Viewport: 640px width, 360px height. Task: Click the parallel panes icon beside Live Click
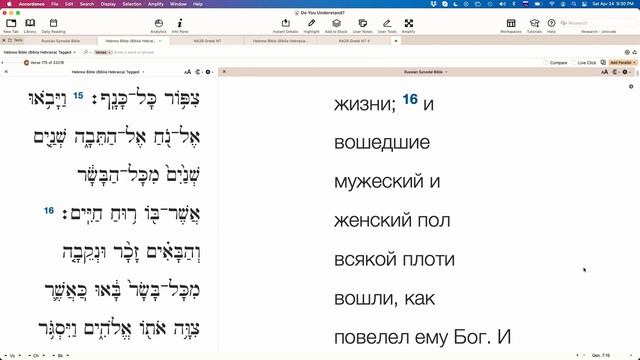[603, 62]
